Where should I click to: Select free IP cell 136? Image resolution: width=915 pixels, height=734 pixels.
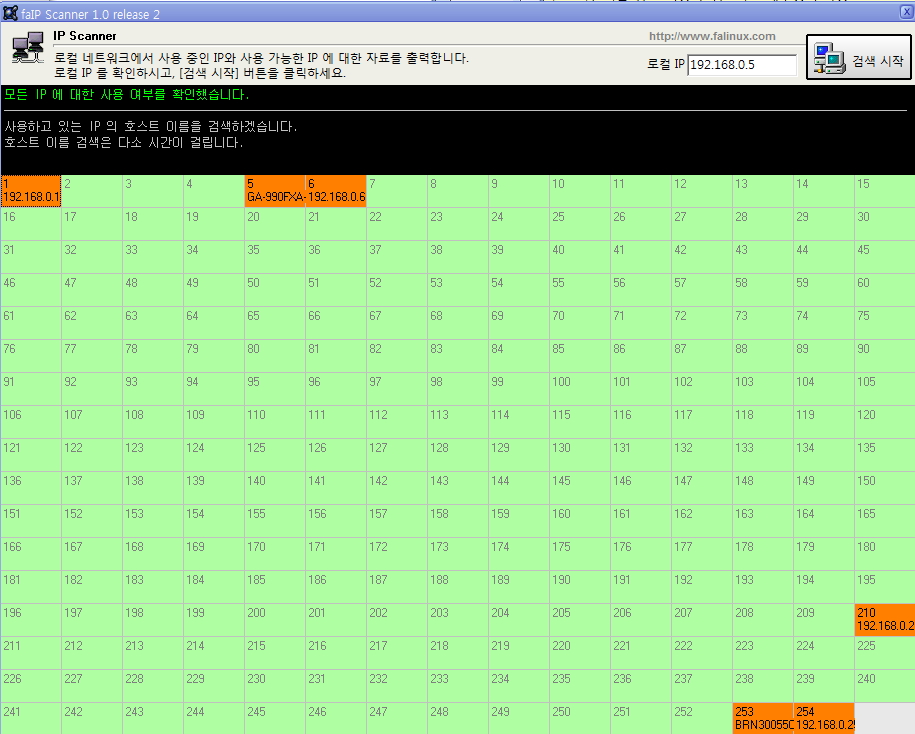pos(31,488)
